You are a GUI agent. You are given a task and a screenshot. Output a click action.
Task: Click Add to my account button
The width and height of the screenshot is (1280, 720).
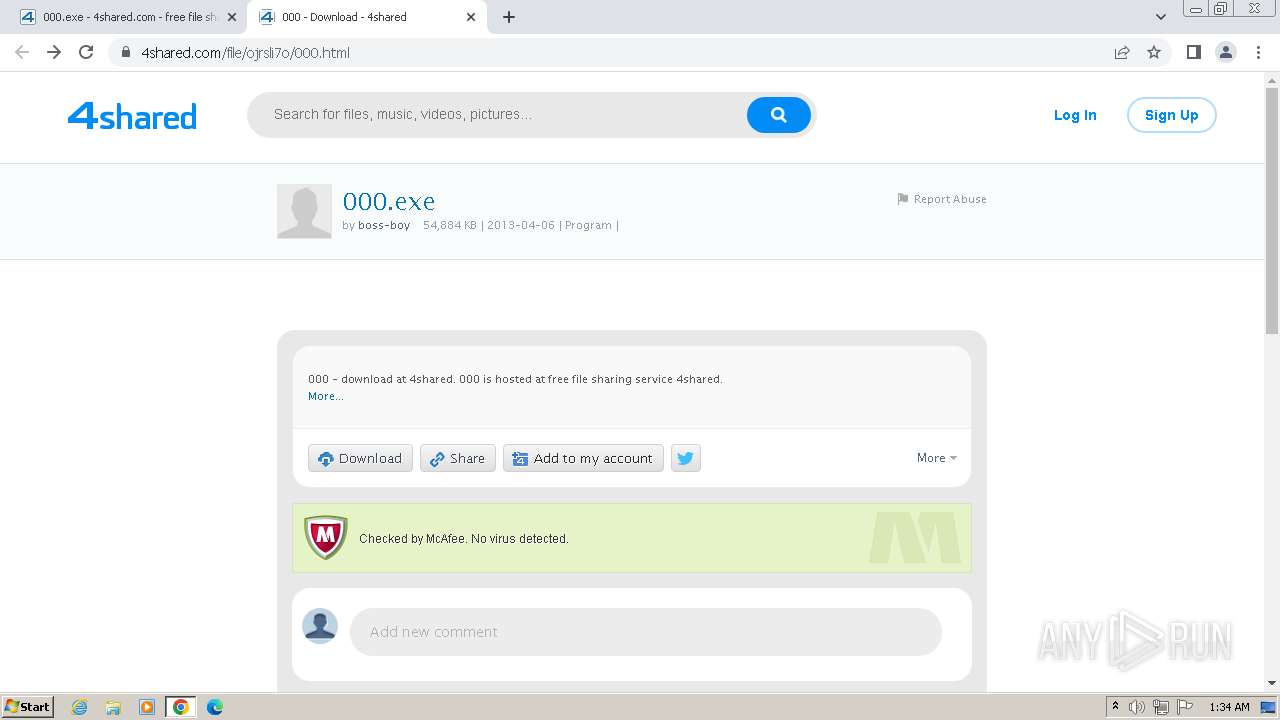tap(583, 458)
